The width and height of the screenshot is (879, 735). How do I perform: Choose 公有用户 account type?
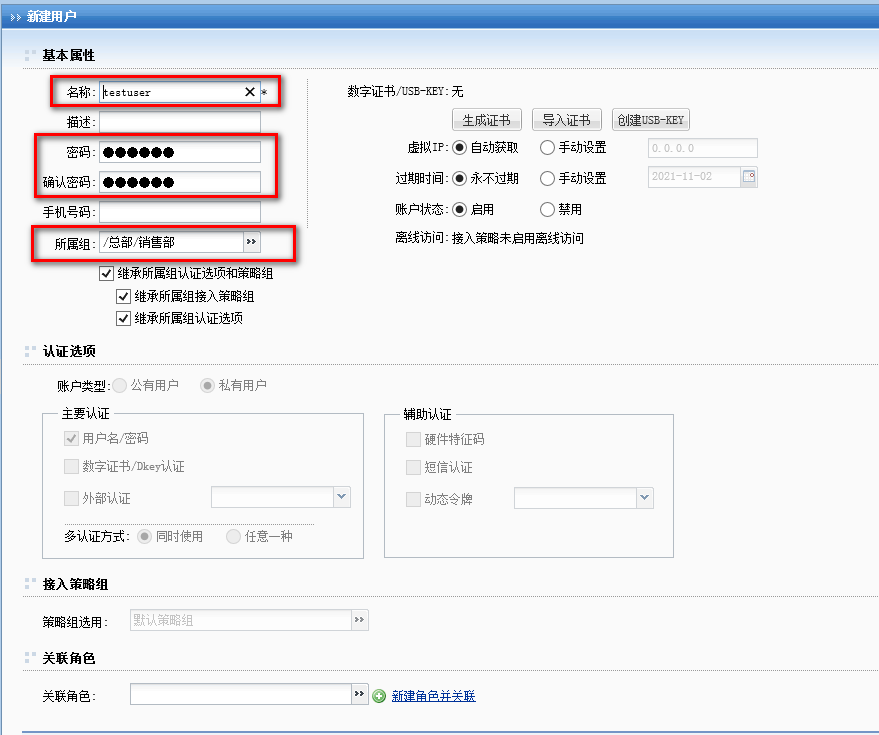coord(119,385)
